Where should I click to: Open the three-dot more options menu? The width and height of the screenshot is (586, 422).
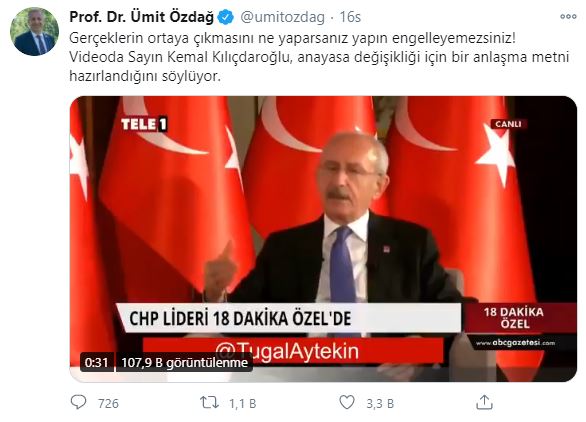click(568, 16)
